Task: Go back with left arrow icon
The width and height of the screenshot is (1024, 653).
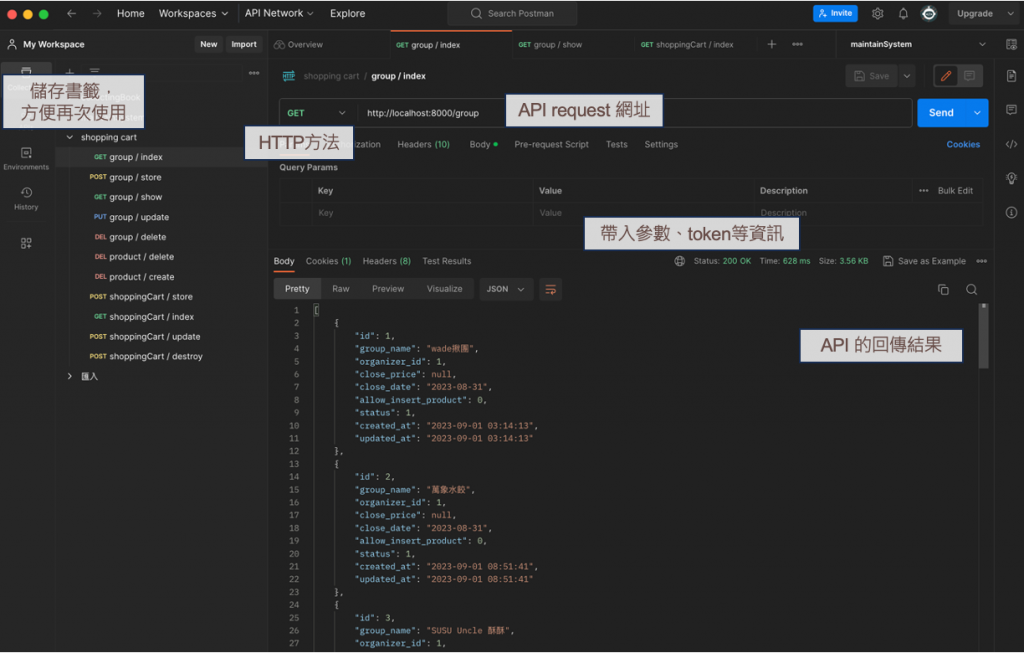Action: point(71,13)
